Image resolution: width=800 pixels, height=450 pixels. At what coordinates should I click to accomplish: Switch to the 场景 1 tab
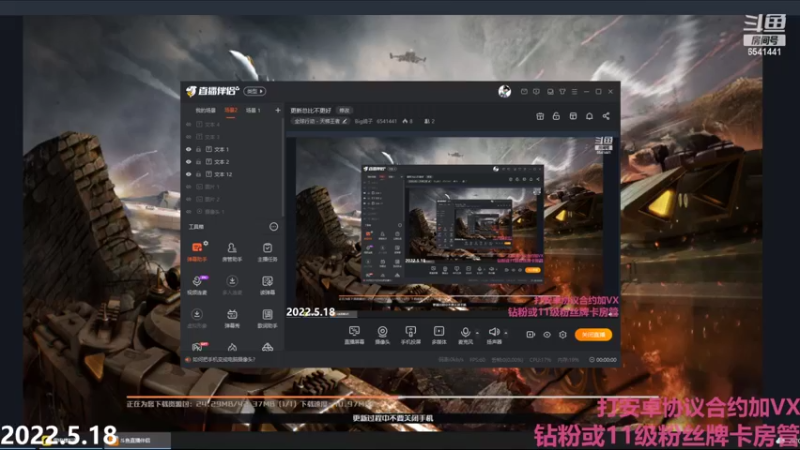pyautogui.click(x=253, y=110)
